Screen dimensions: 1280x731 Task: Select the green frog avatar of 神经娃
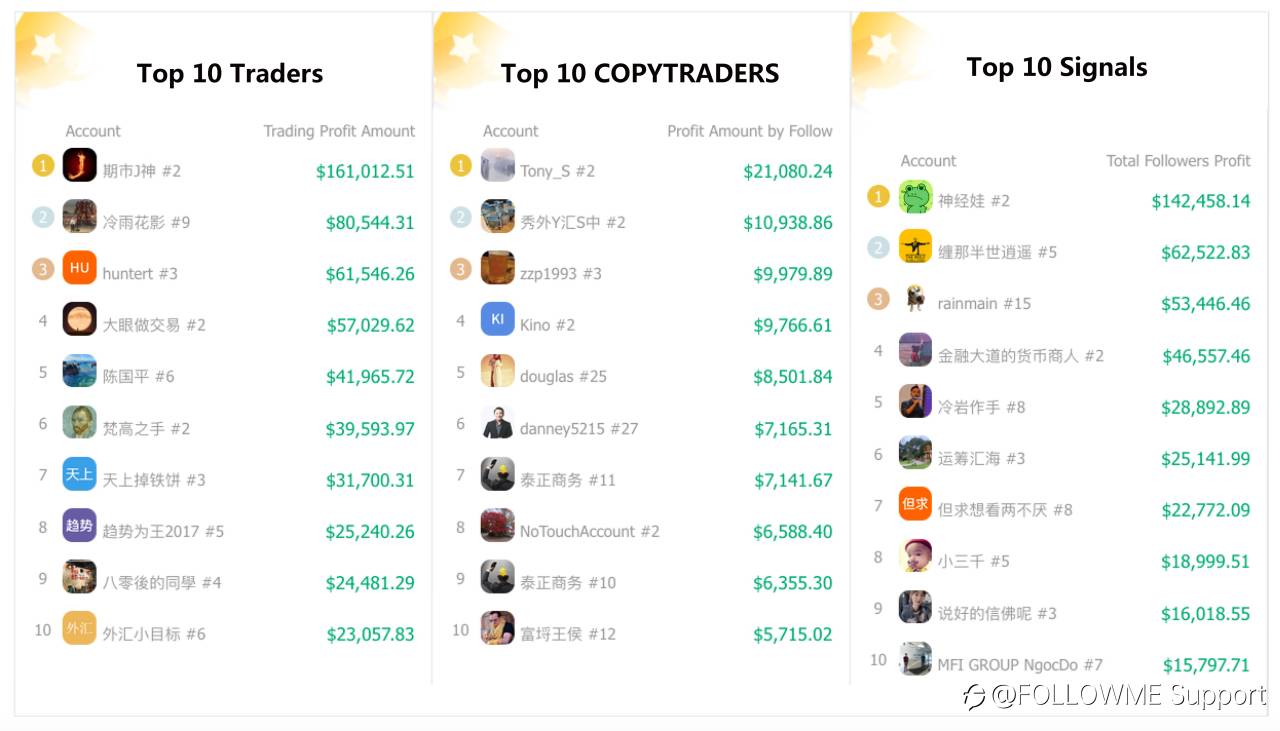coord(916,197)
